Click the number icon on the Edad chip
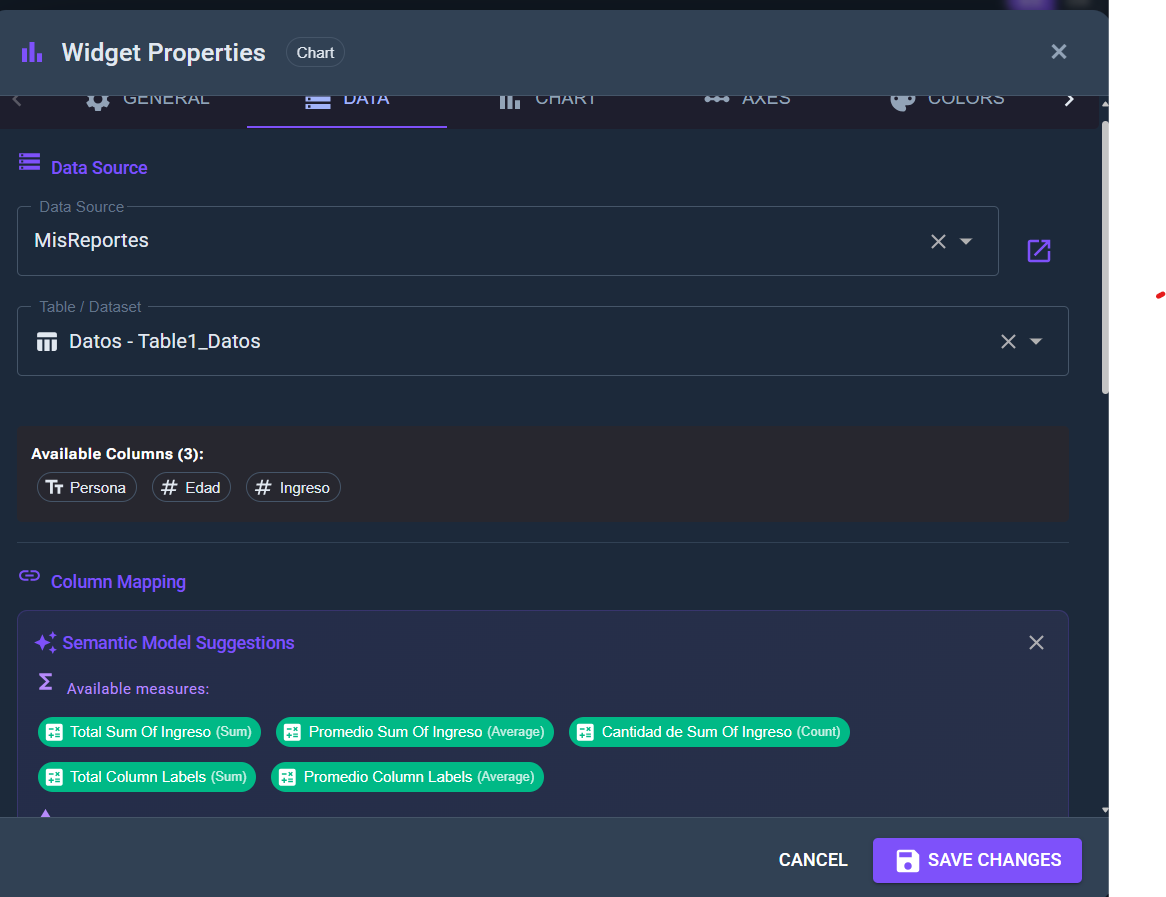 click(169, 487)
